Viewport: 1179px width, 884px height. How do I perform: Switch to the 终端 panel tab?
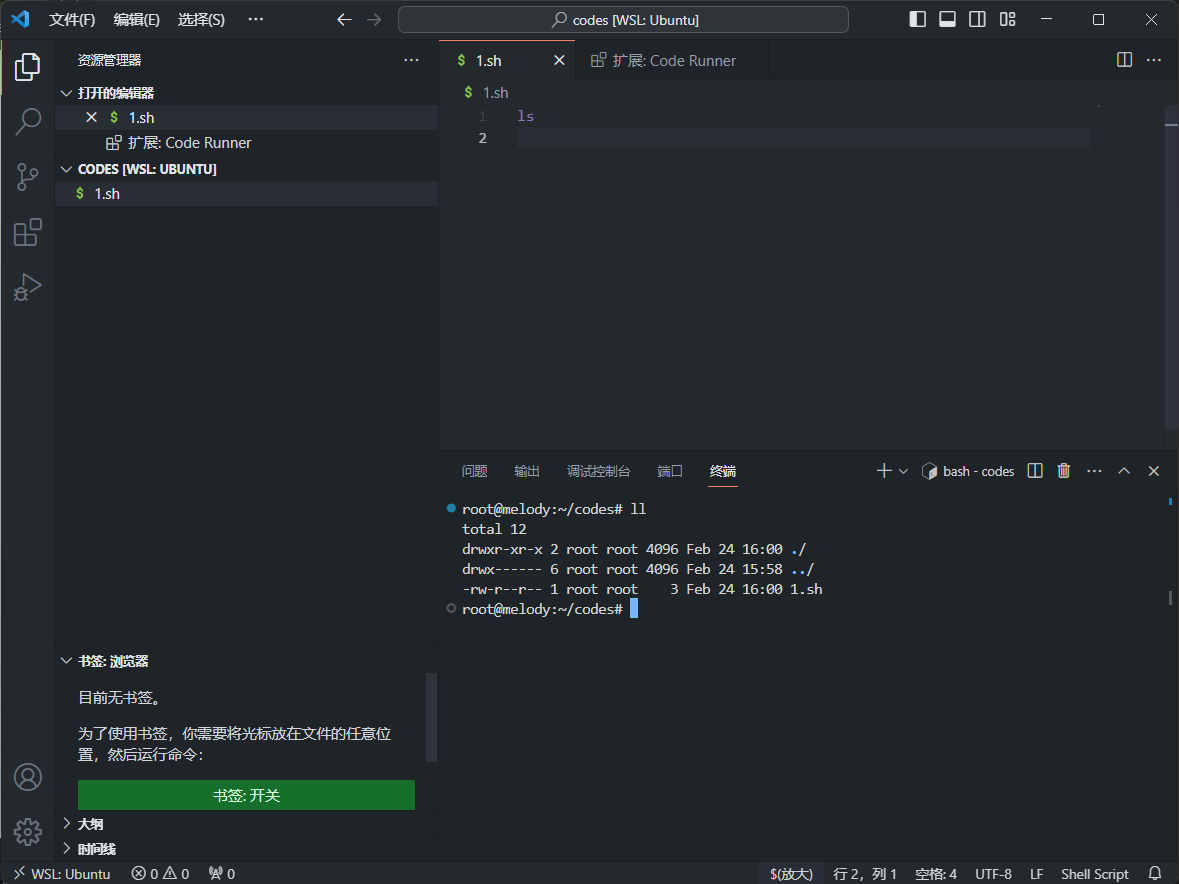tap(723, 471)
